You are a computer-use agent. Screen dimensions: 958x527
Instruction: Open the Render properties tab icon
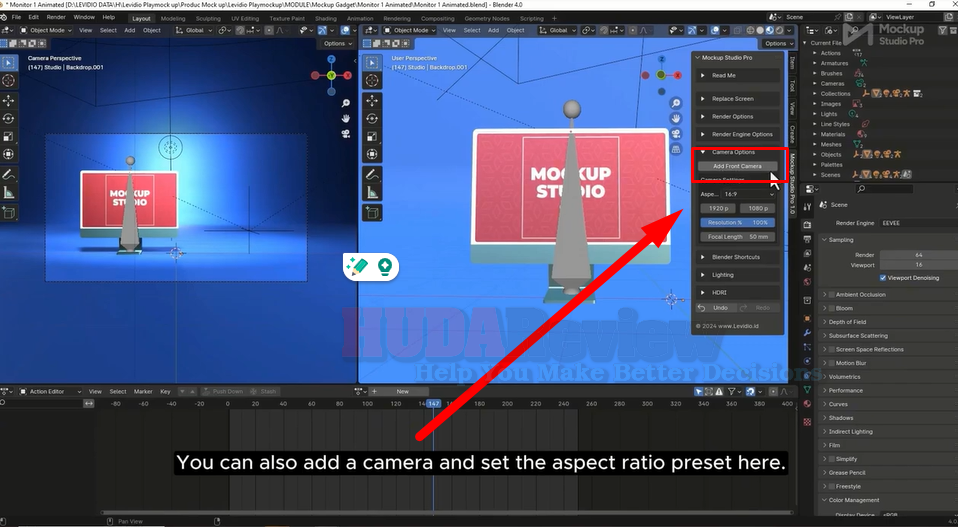tap(807, 225)
